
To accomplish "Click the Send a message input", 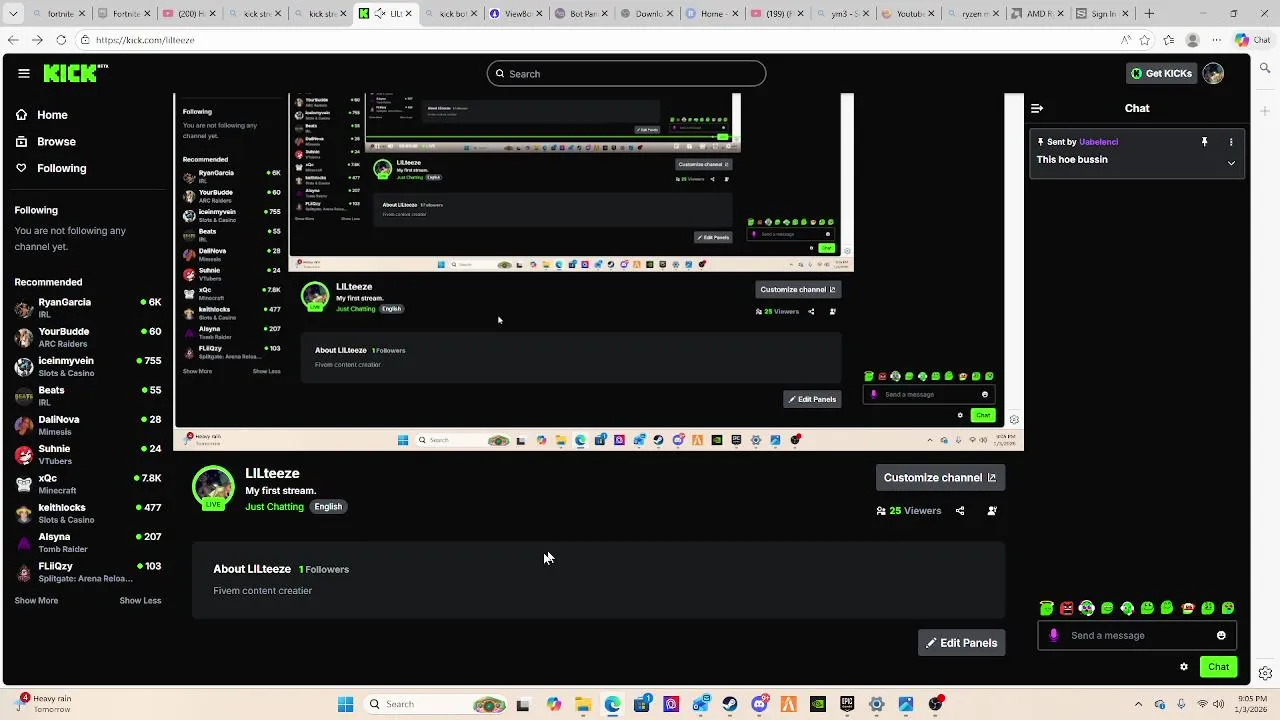I will [x=1136, y=636].
